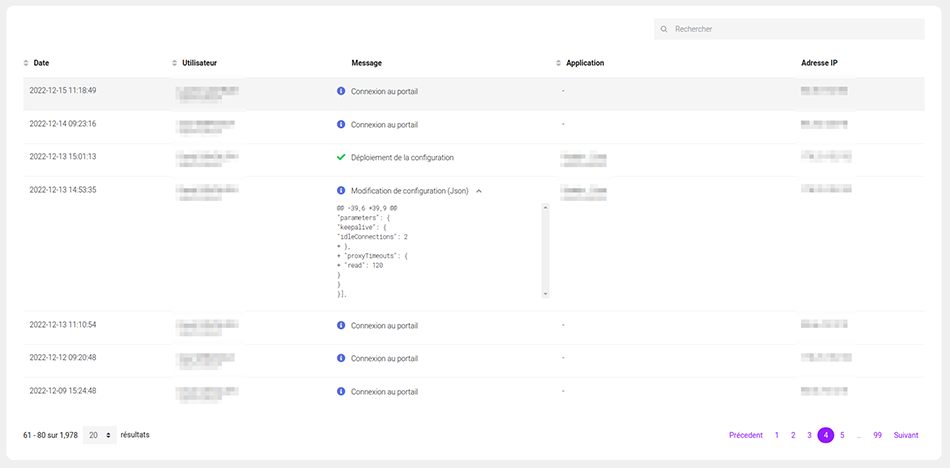Viewport: 950px width, 468px height.
Task: Click the Précédent pagination link
Action: (x=745, y=435)
